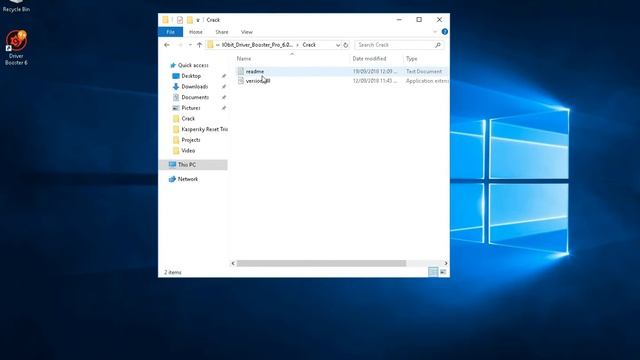Open the File ribbon tab
The image size is (640, 360).
tap(171, 32)
